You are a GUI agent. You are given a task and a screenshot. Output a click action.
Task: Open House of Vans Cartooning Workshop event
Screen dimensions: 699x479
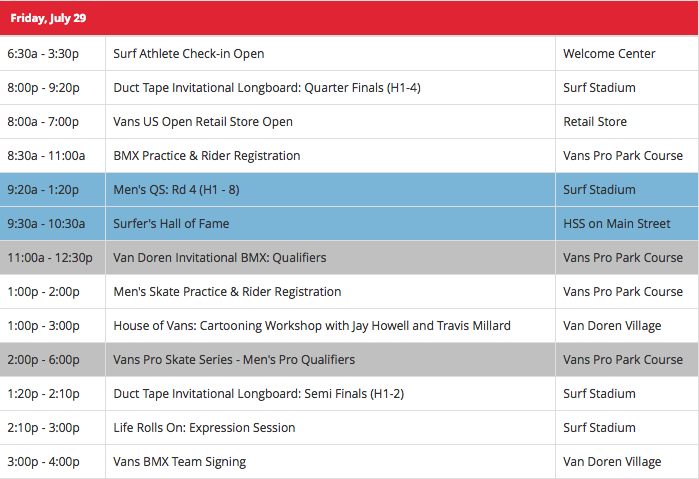click(311, 326)
